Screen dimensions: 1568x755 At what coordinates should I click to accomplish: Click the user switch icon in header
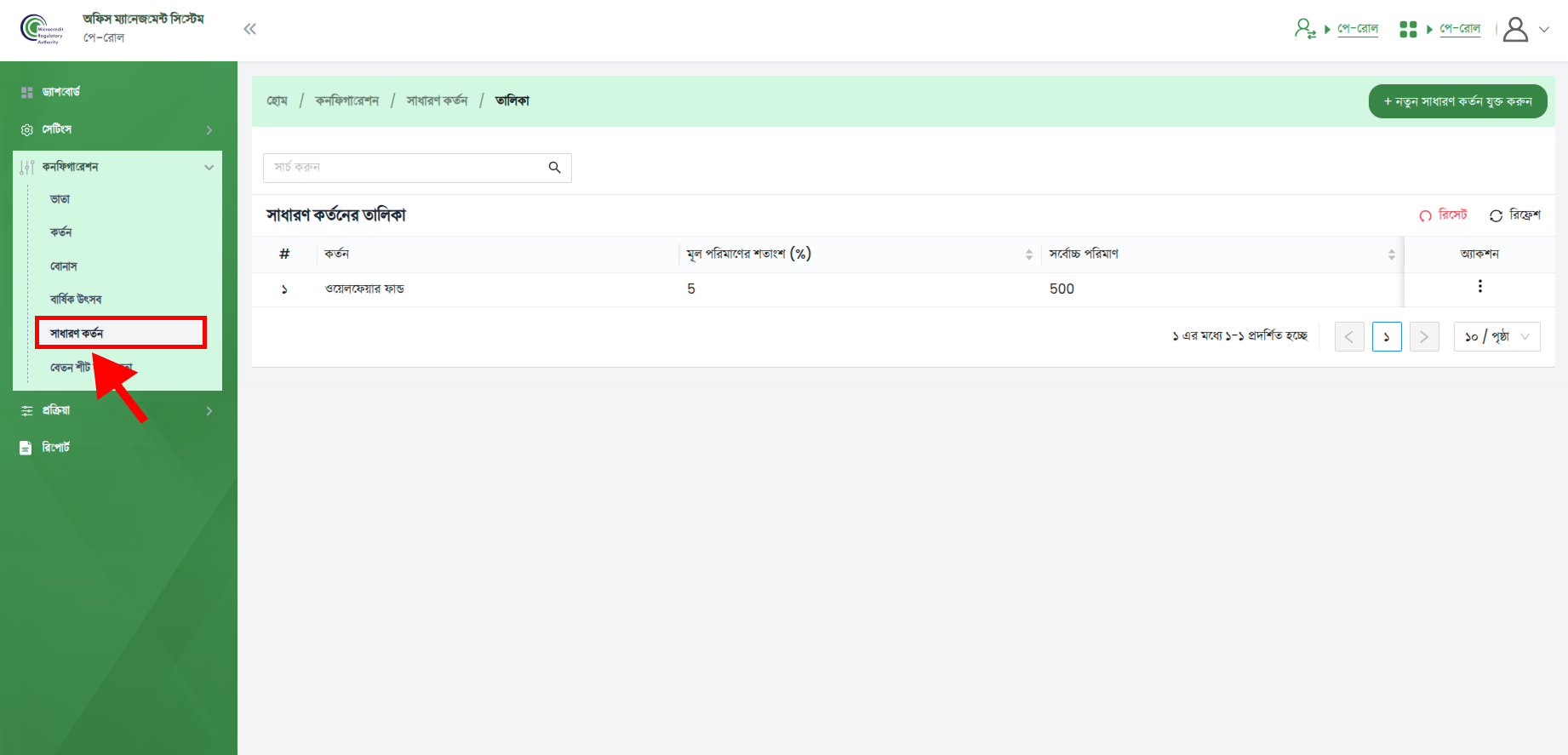pyautogui.click(x=1305, y=29)
